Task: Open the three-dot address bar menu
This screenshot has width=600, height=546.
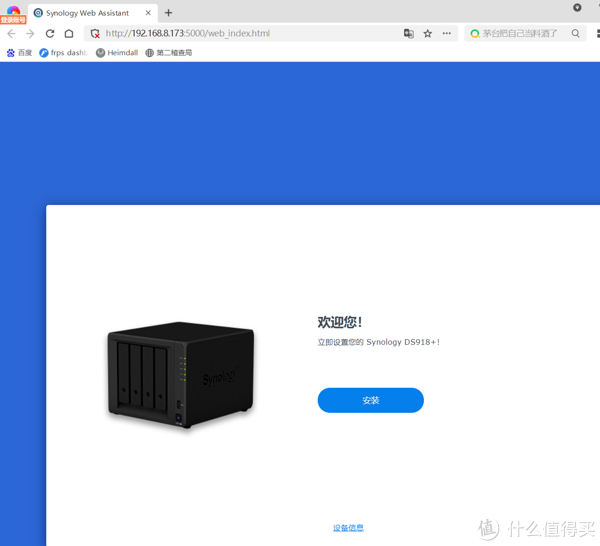Action: click(447, 34)
